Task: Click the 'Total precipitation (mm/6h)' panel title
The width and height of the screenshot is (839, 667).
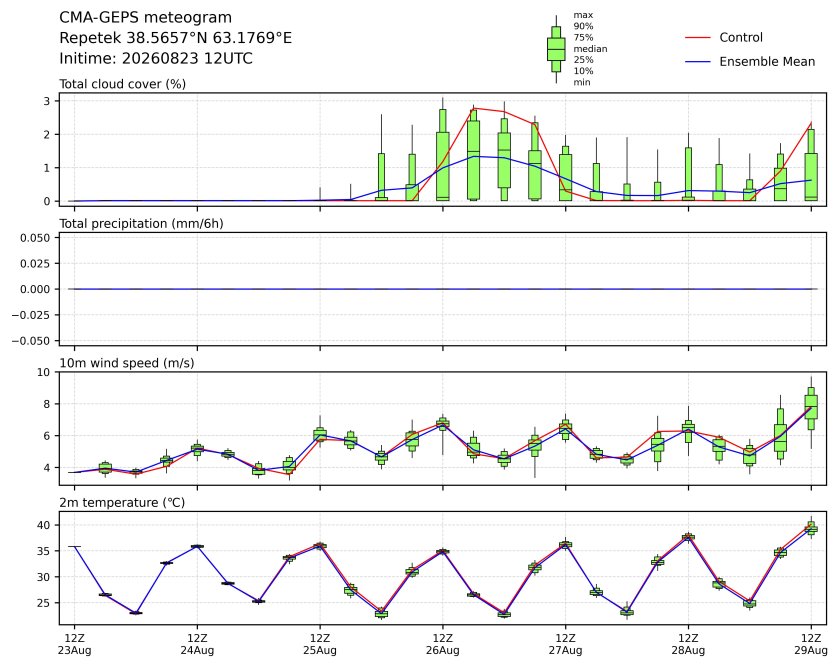Action: click(141, 224)
